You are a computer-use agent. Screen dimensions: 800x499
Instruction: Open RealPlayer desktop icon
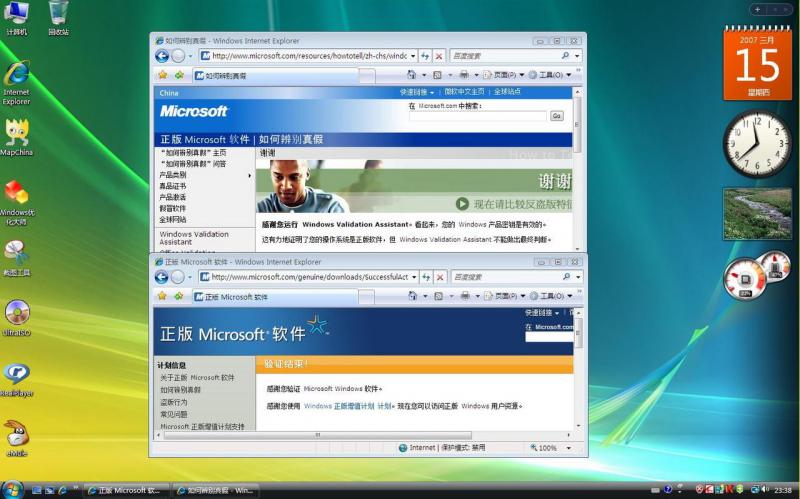pyautogui.click(x=17, y=379)
